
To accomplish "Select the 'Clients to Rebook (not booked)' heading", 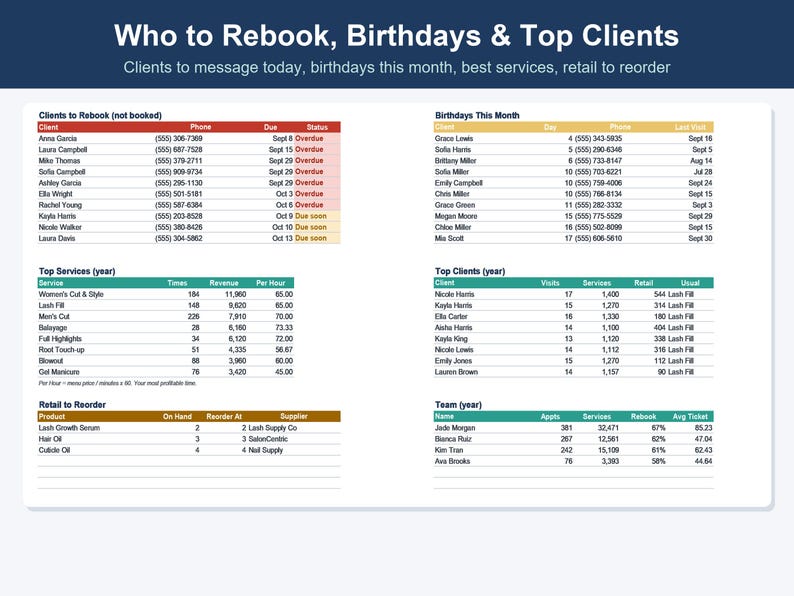I will coord(100,115).
